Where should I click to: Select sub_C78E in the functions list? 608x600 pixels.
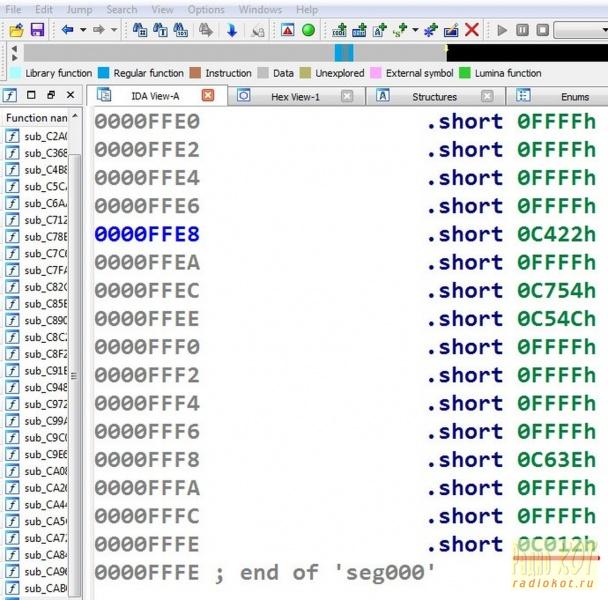click(x=45, y=237)
